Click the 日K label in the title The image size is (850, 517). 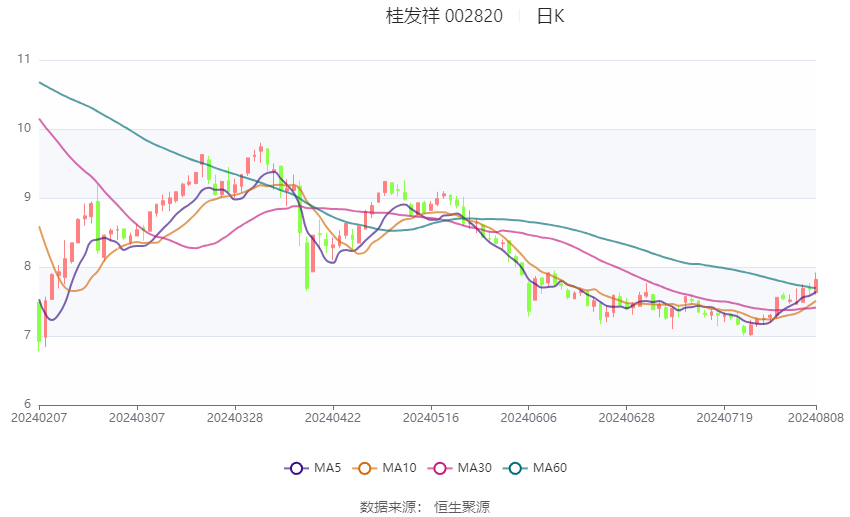[550, 16]
